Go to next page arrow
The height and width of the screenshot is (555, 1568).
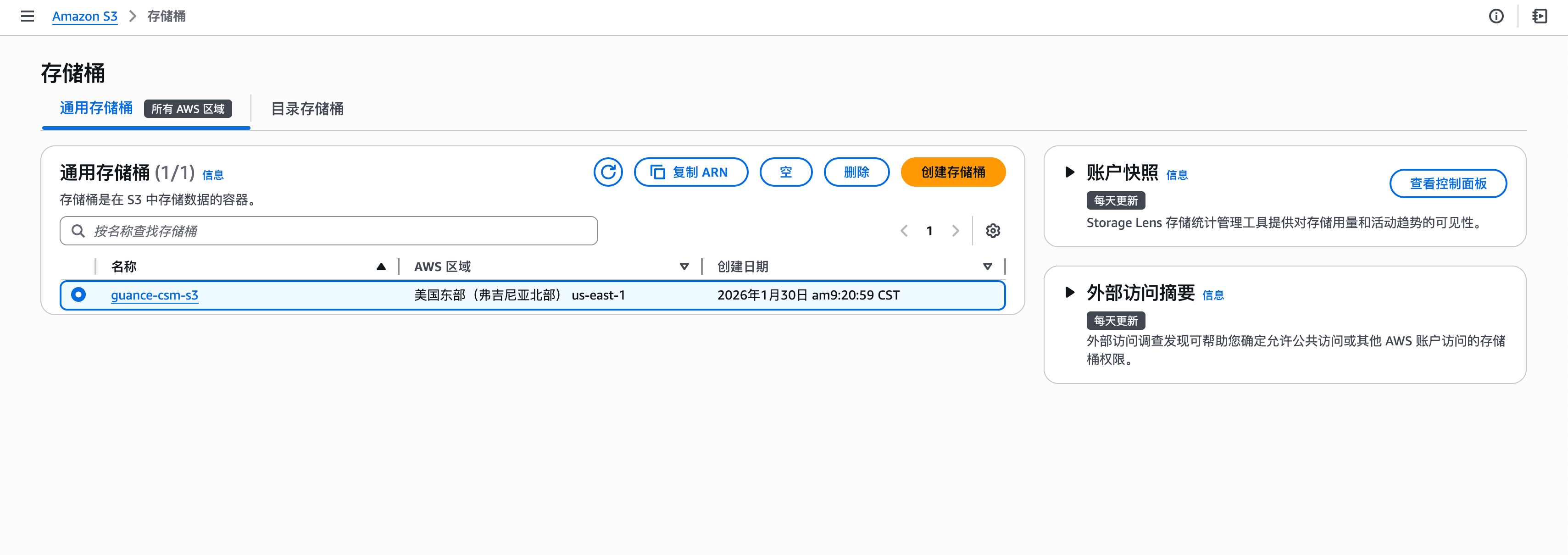coord(955,231)
